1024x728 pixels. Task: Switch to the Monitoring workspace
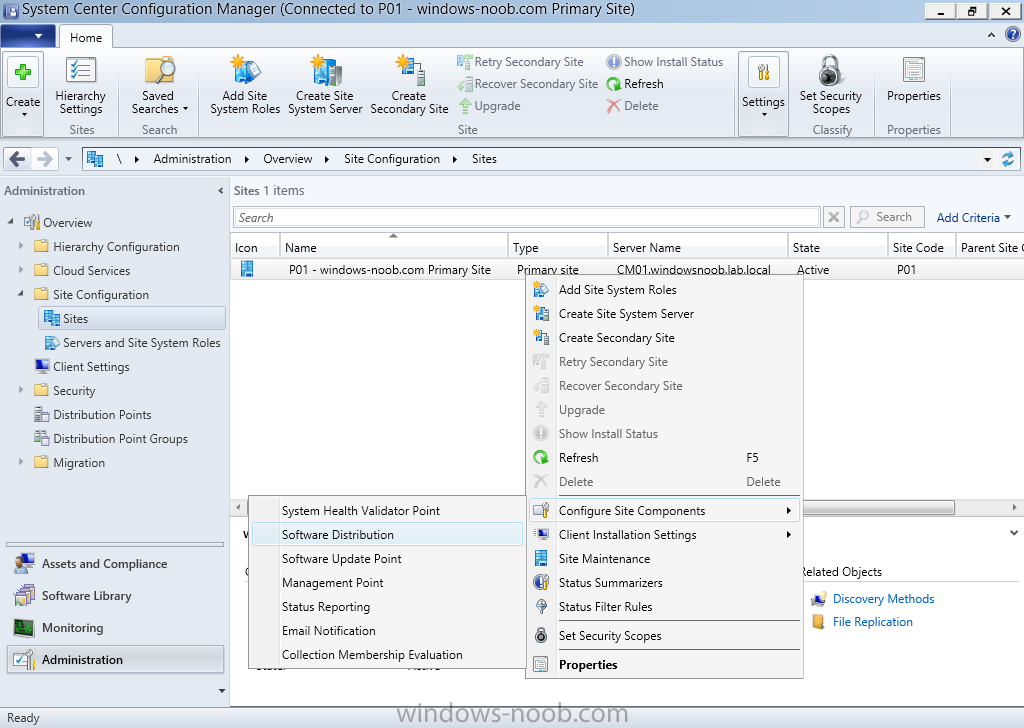(116, 627)
